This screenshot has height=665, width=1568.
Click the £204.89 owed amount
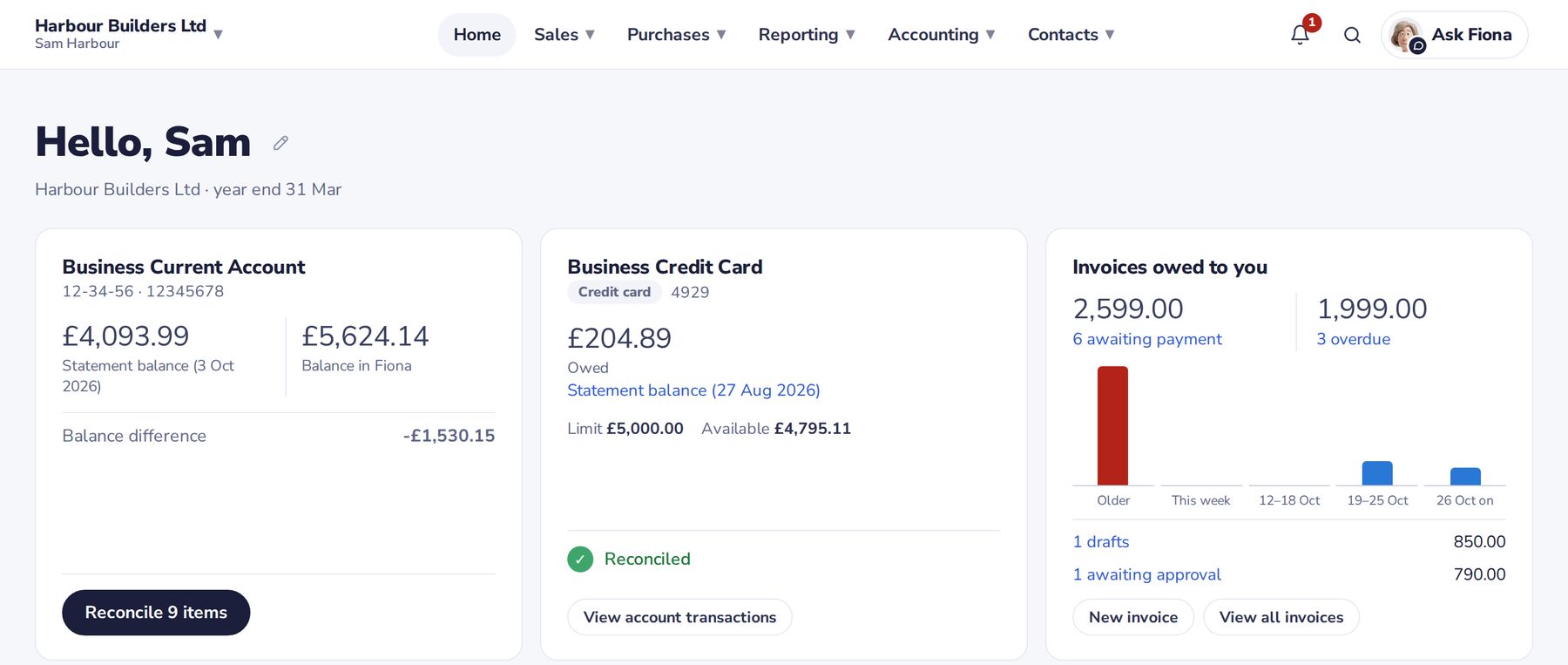pyautogui.click(x=619, y=338)
